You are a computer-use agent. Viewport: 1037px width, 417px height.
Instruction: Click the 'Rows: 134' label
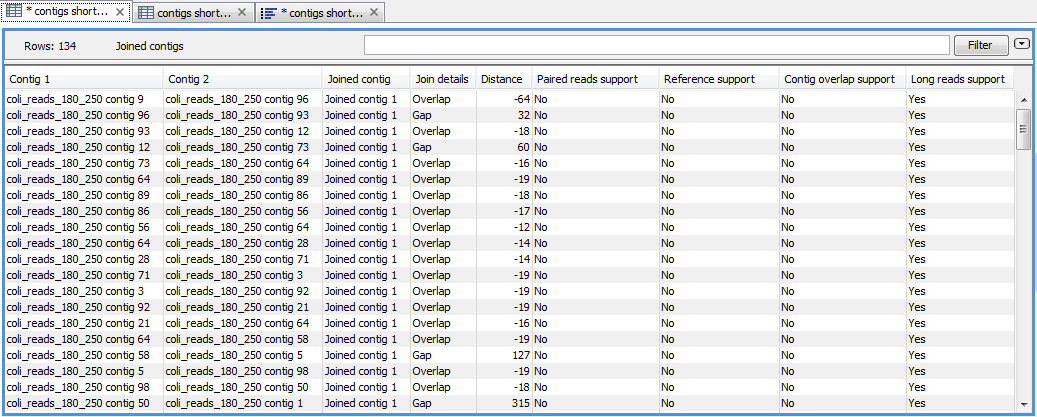(50, 46)
